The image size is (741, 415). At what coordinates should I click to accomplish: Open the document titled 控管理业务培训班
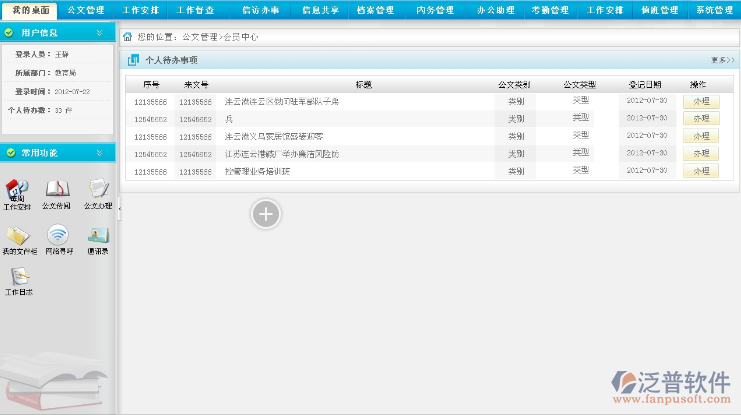(x=258, y=171)
